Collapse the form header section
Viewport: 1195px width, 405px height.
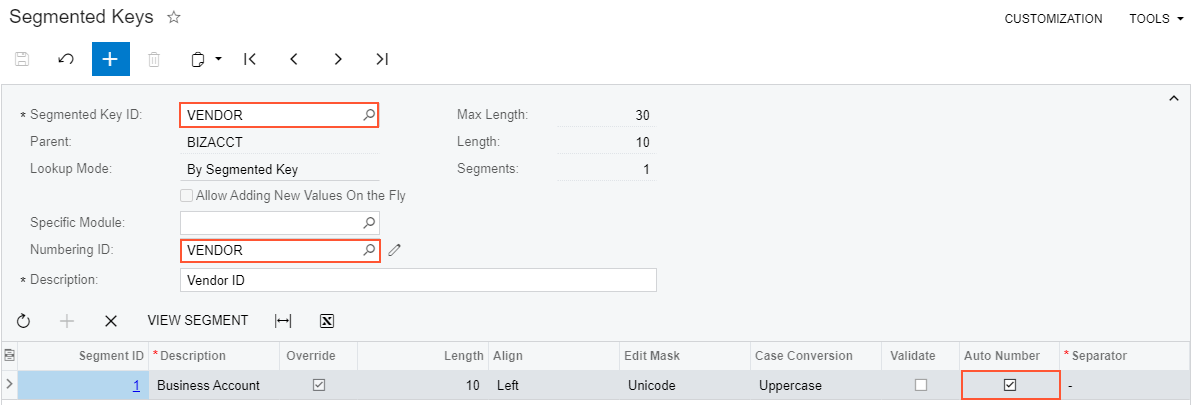[x=1173, y=98]
